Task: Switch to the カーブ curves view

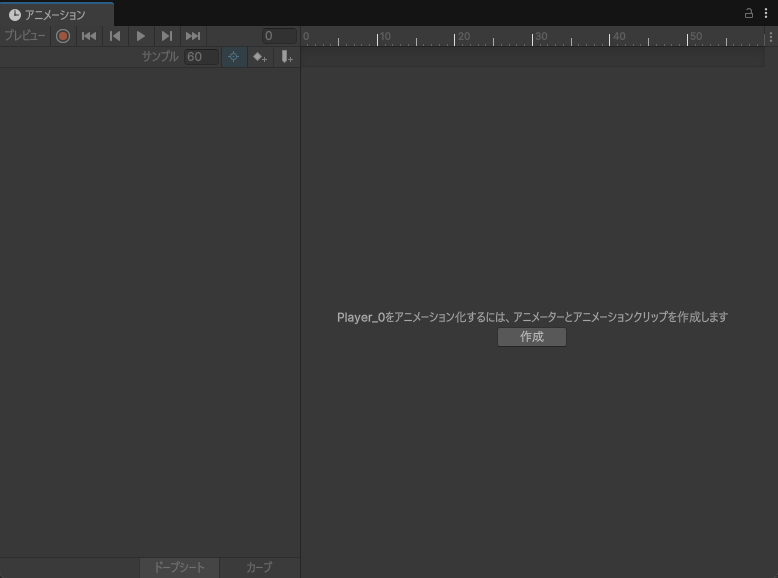Action: coord(259,567)
